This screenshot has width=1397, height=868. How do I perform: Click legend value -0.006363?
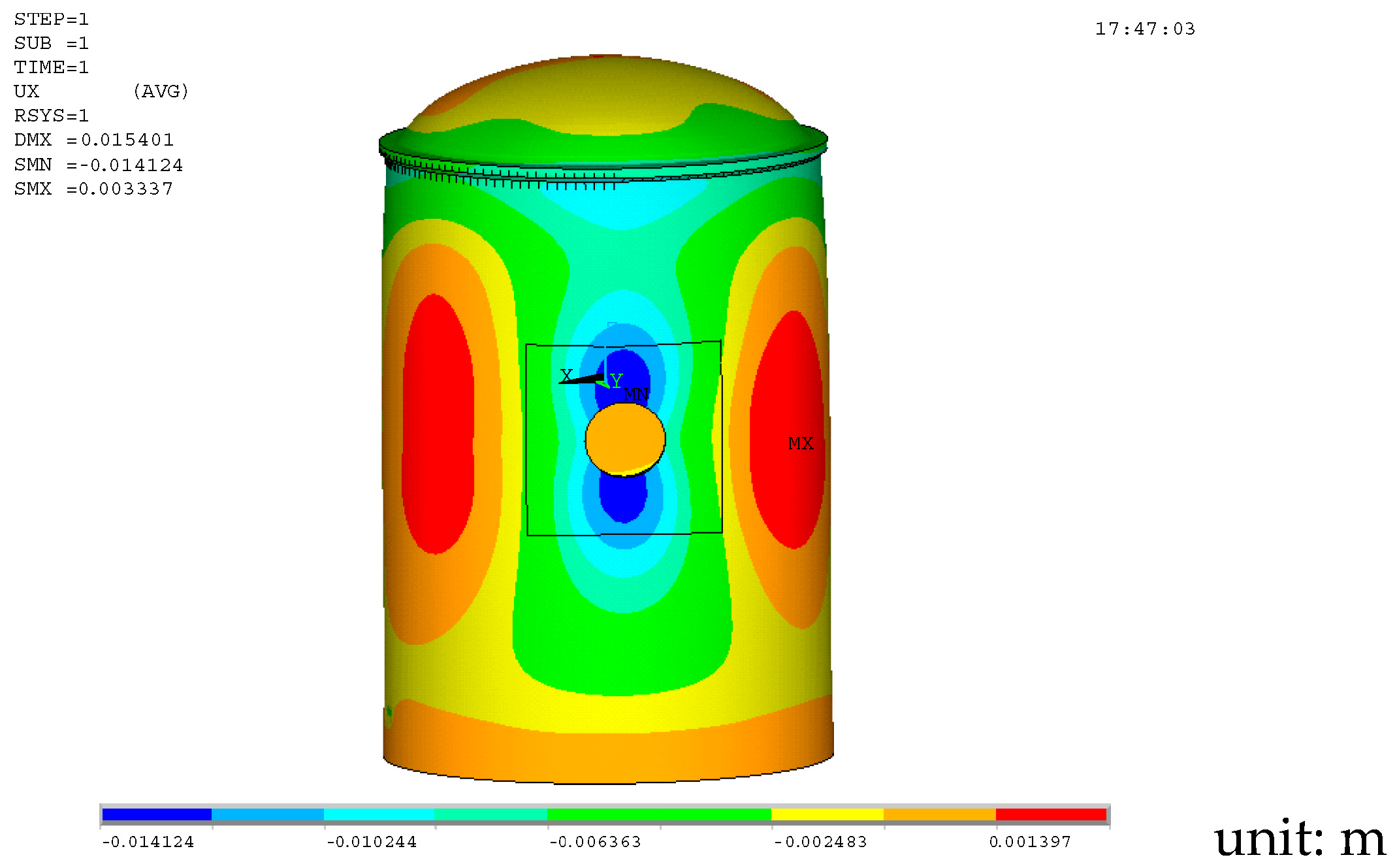595,842
